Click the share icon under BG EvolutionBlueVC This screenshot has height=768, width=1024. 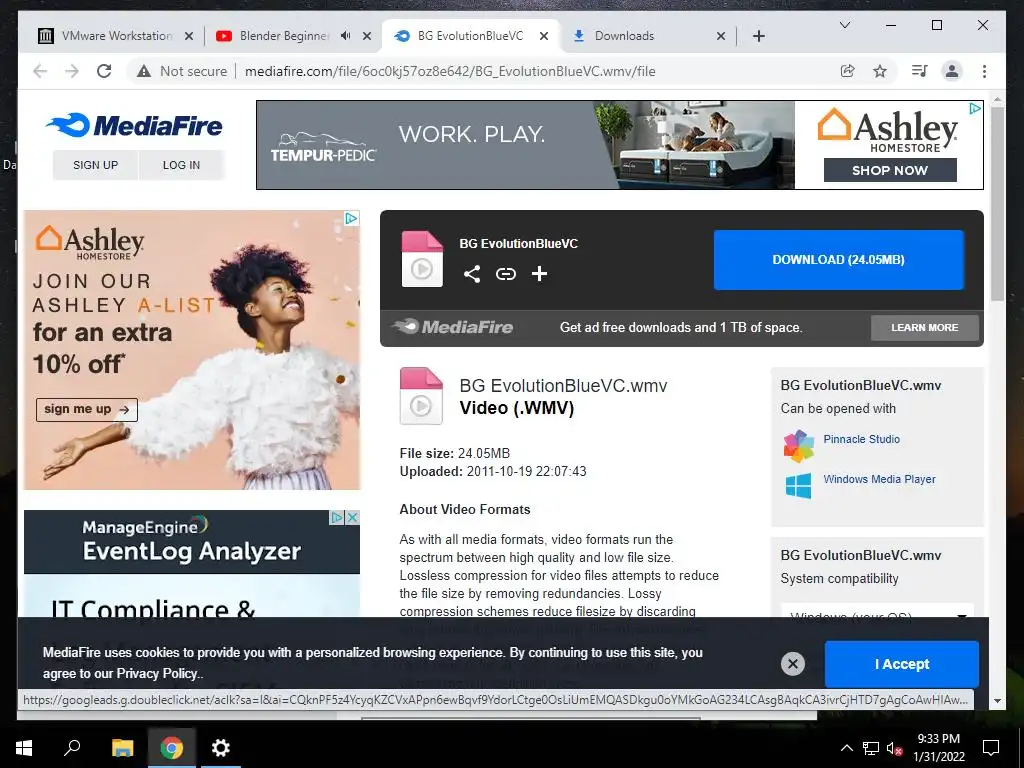click(x=472, y=274)
